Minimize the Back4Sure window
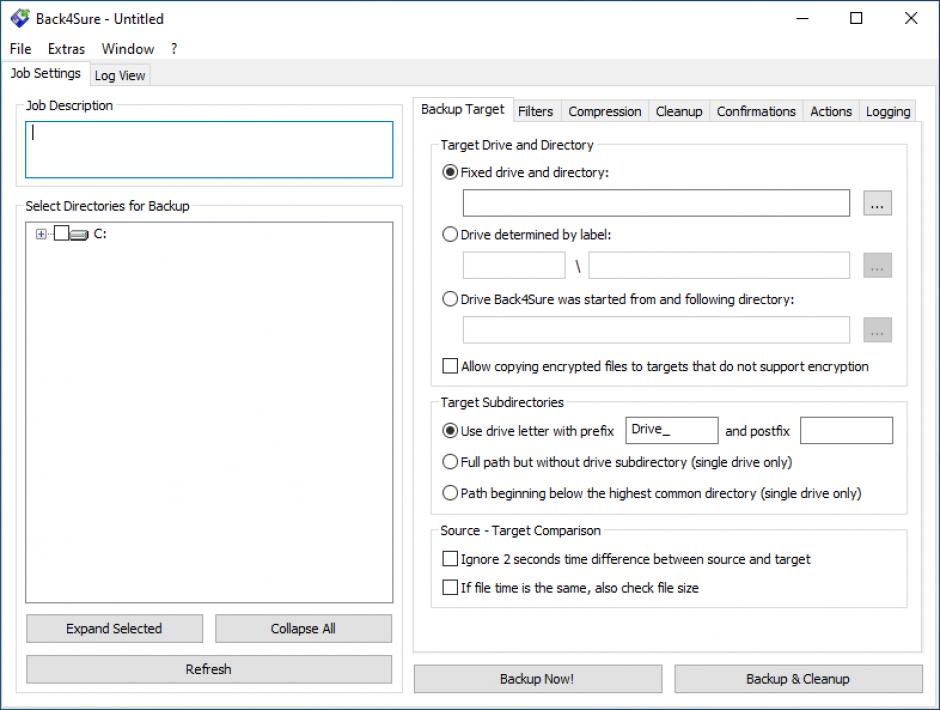 tap(803, 19)
